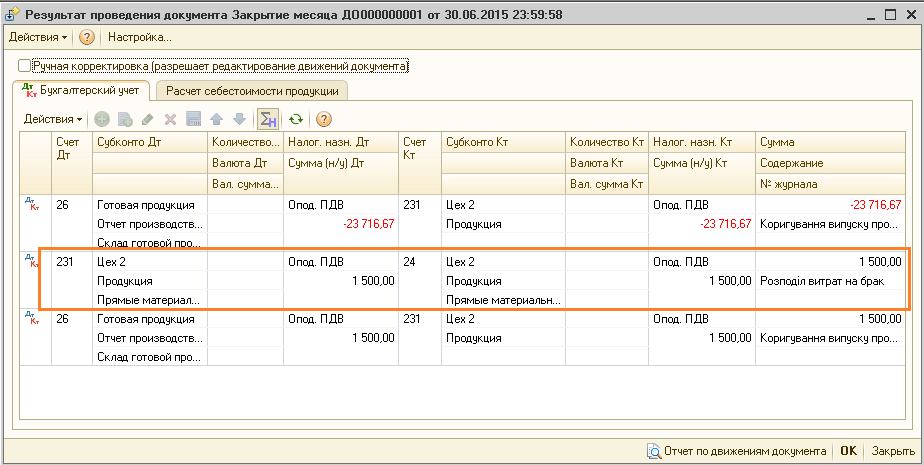Image resolution: width=924 pixels, height=465 pixels.
Task: Click the Copy record icon
Action: [125, 120]
